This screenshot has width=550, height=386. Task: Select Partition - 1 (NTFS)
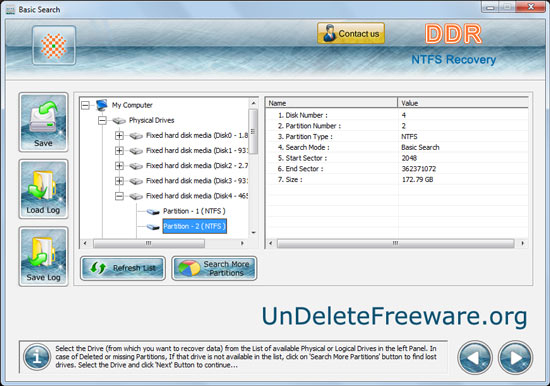coord(194,211)
